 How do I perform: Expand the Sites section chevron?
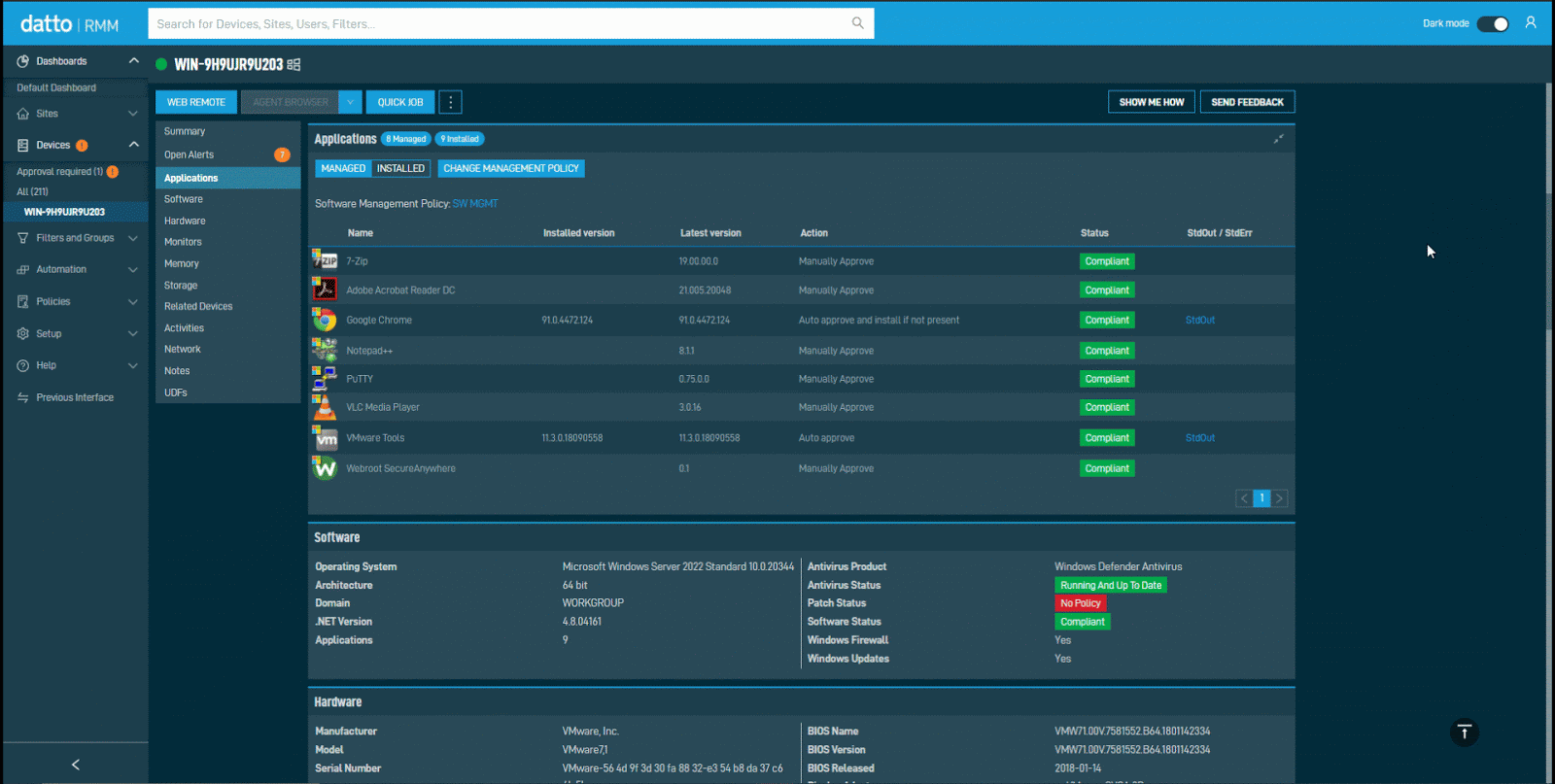(133, 114)
